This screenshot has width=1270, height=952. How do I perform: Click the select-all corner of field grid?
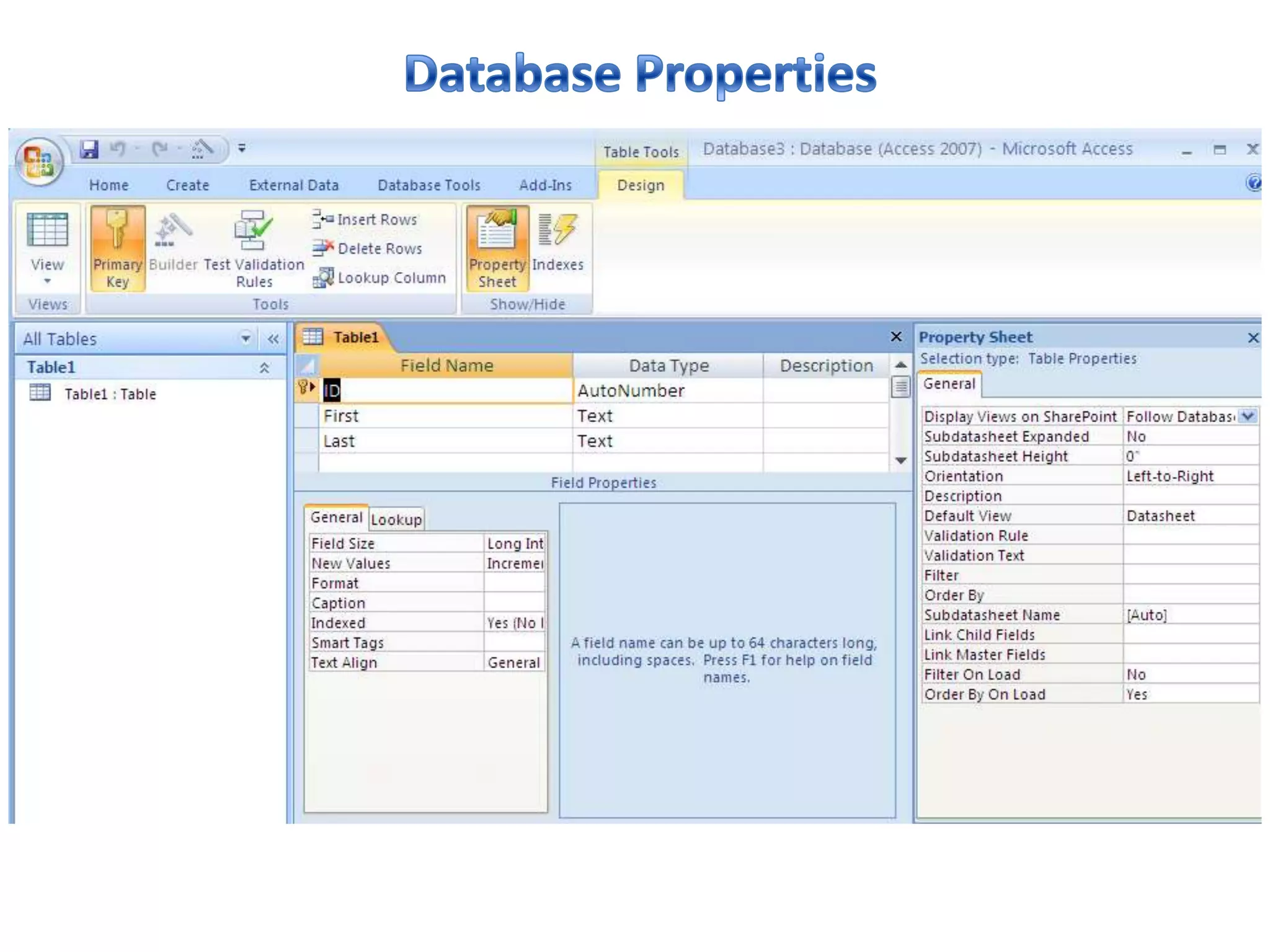[306, 366]
